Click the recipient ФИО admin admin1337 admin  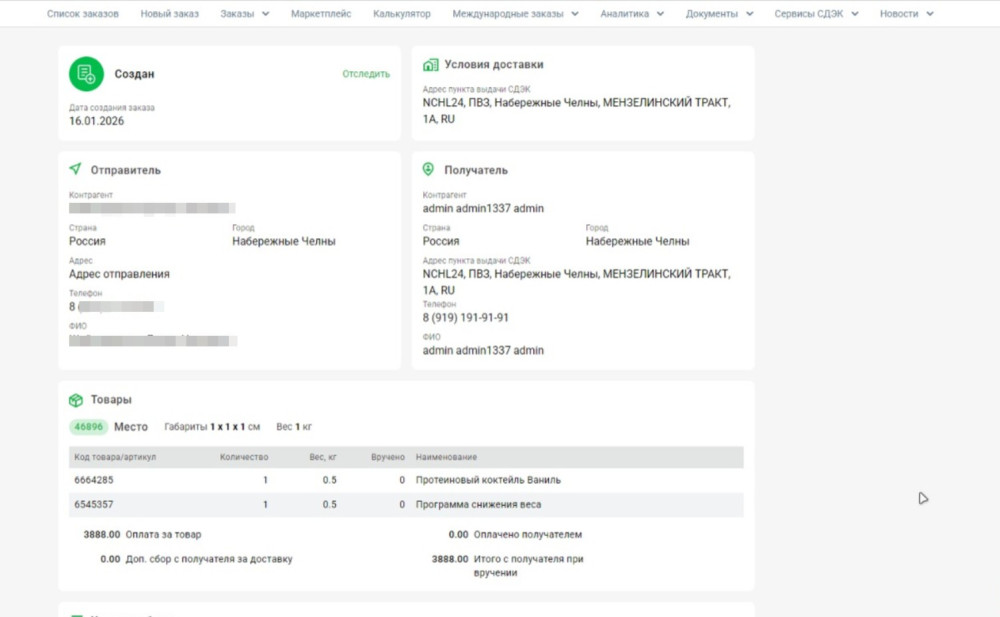point(483,350)
